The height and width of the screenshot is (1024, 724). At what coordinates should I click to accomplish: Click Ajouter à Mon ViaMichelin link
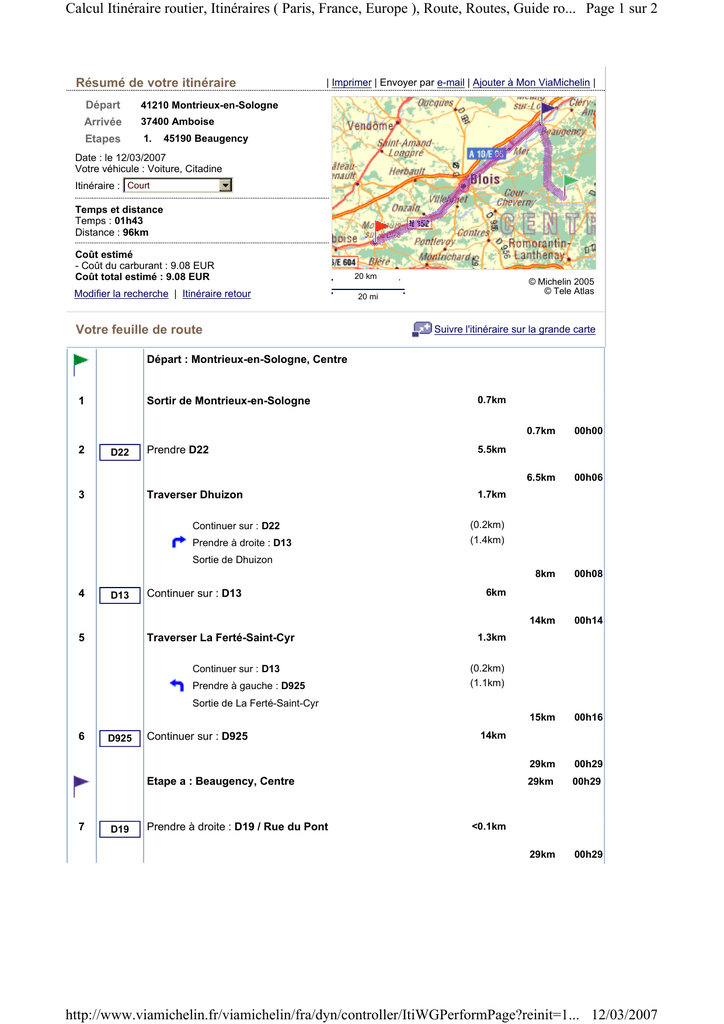(531, 82)
